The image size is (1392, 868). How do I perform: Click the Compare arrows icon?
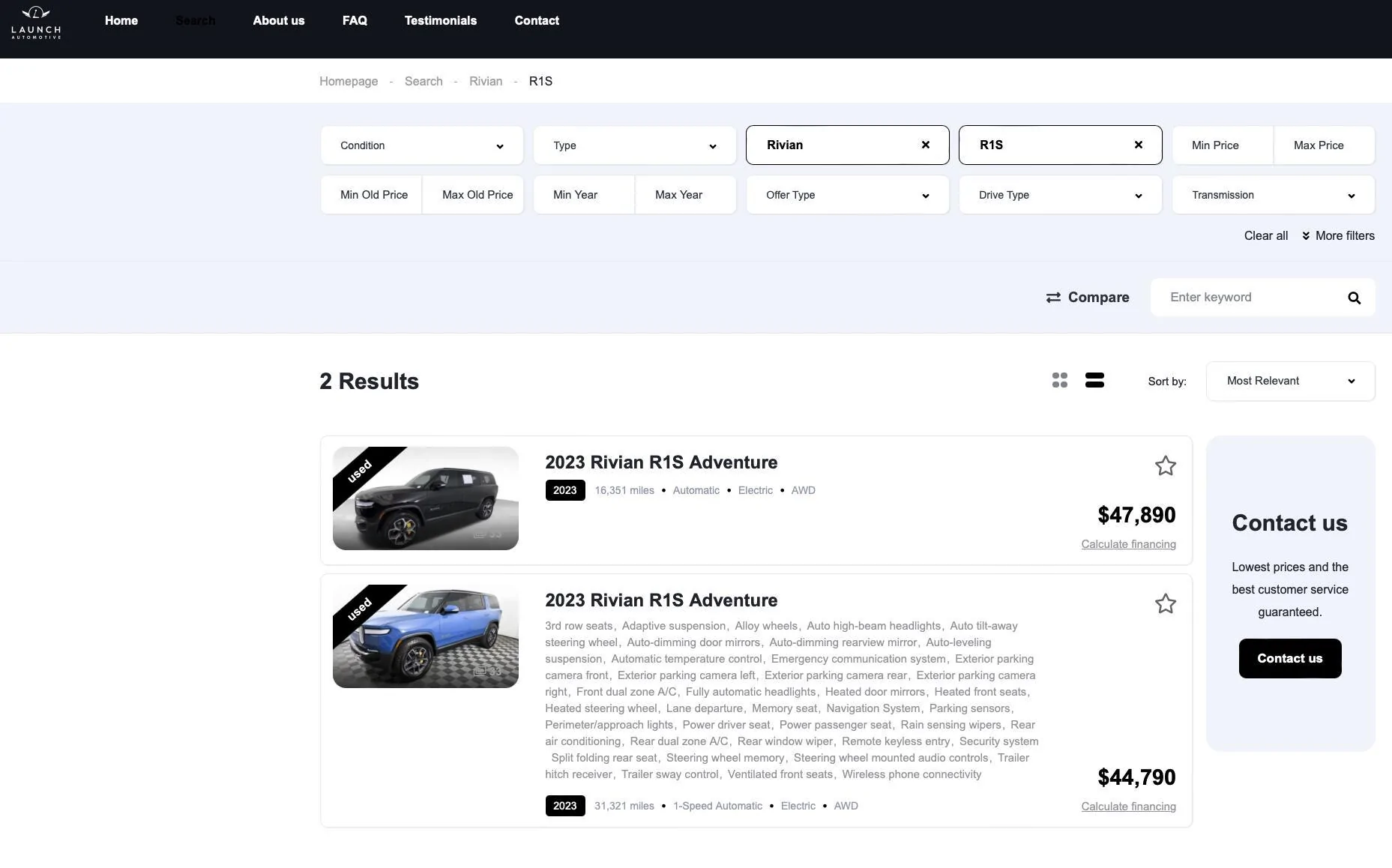pyautogui.click(x=1053, y=298)
